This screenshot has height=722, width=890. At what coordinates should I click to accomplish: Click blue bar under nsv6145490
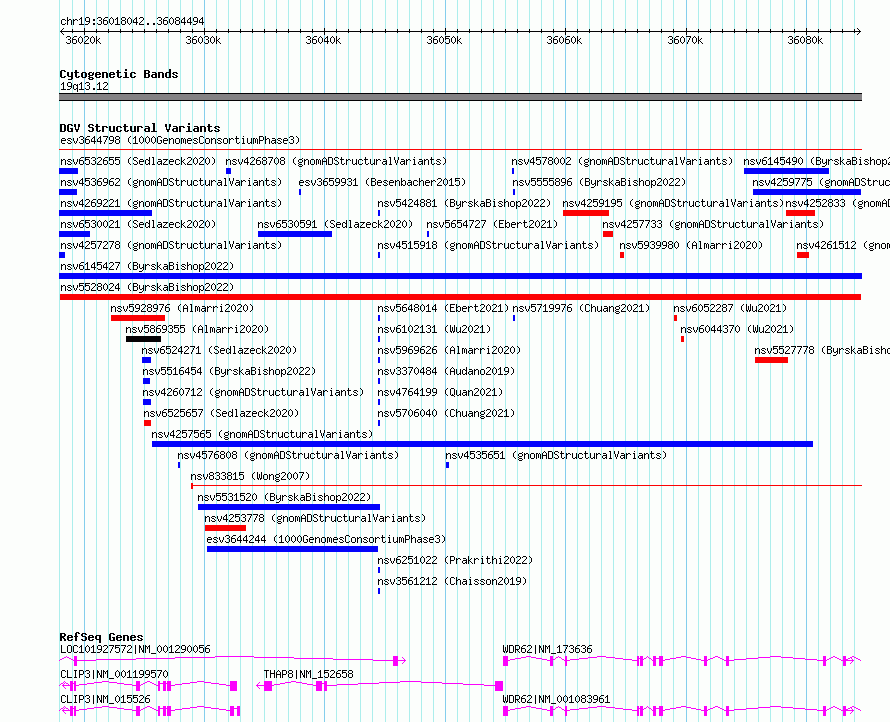click(786, 171)
